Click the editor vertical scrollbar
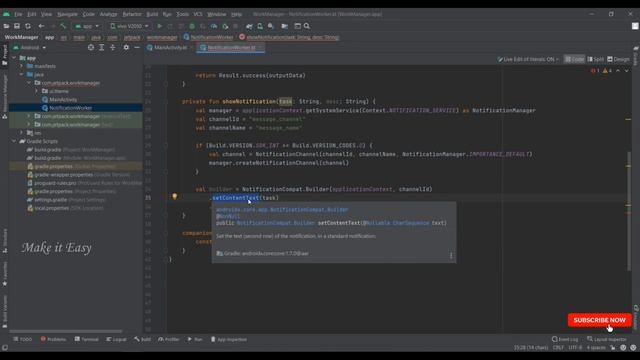The height and width of the screenshot is (360, 640). 628,210
